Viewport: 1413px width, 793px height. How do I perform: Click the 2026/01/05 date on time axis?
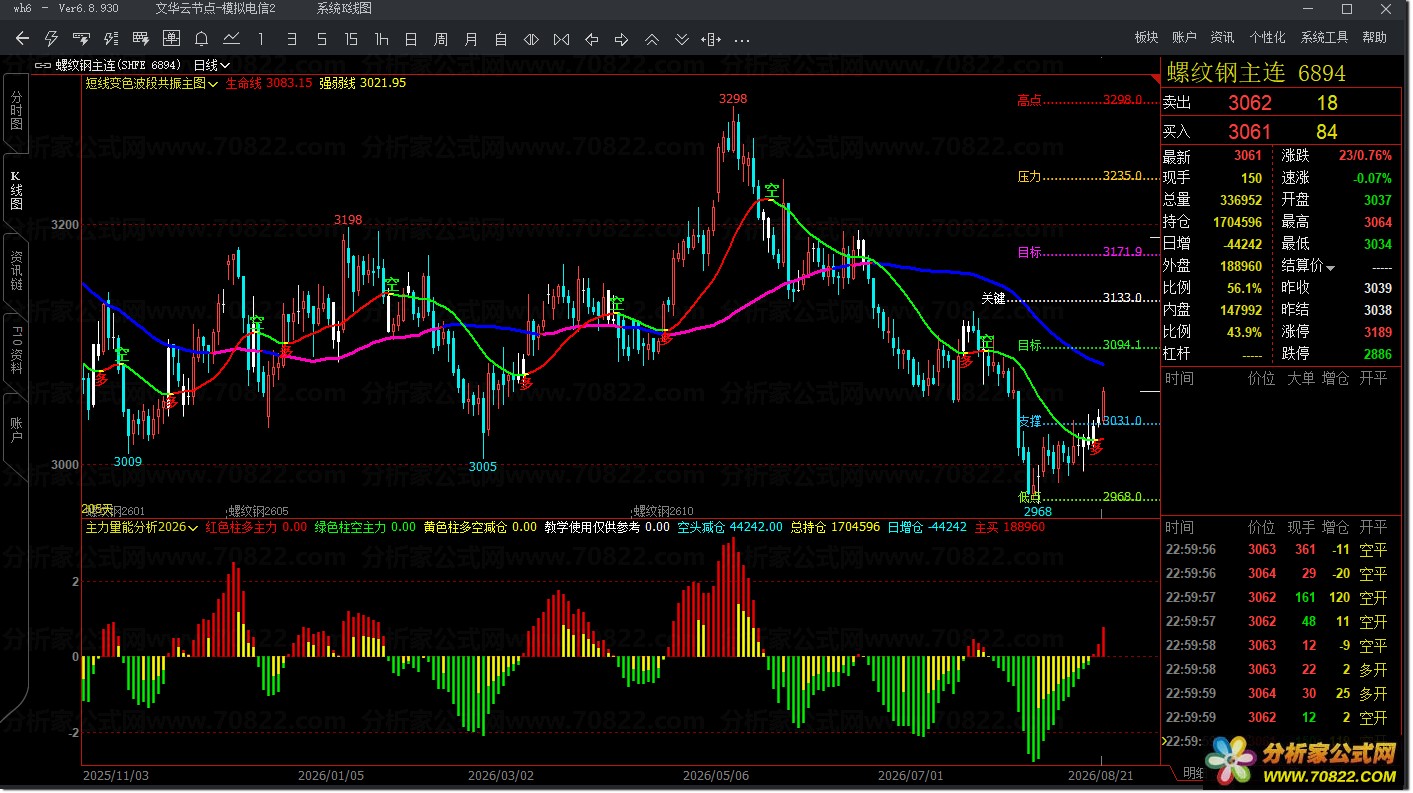tap(331, 775)
